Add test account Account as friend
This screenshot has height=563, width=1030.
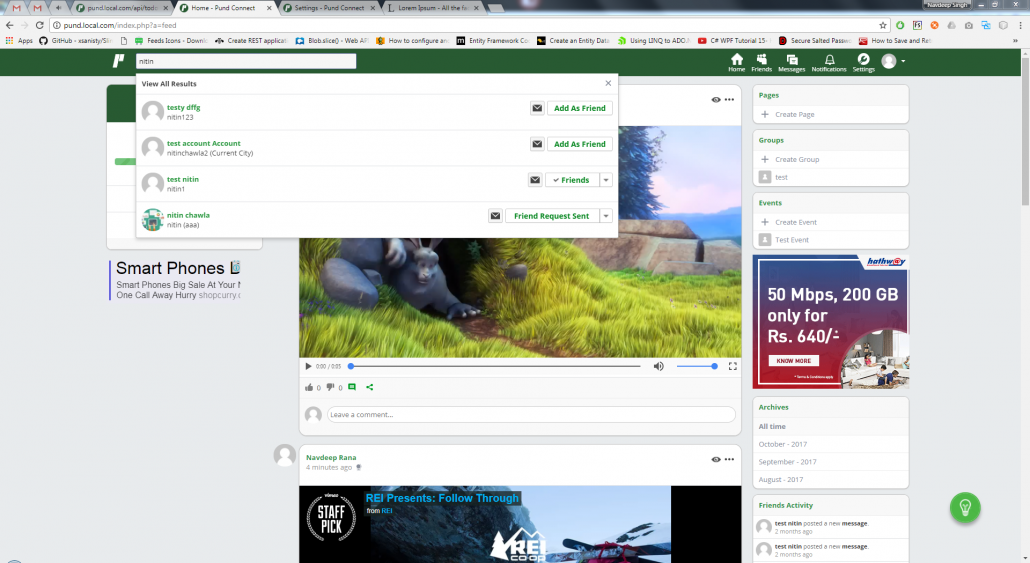coord(579,144)
